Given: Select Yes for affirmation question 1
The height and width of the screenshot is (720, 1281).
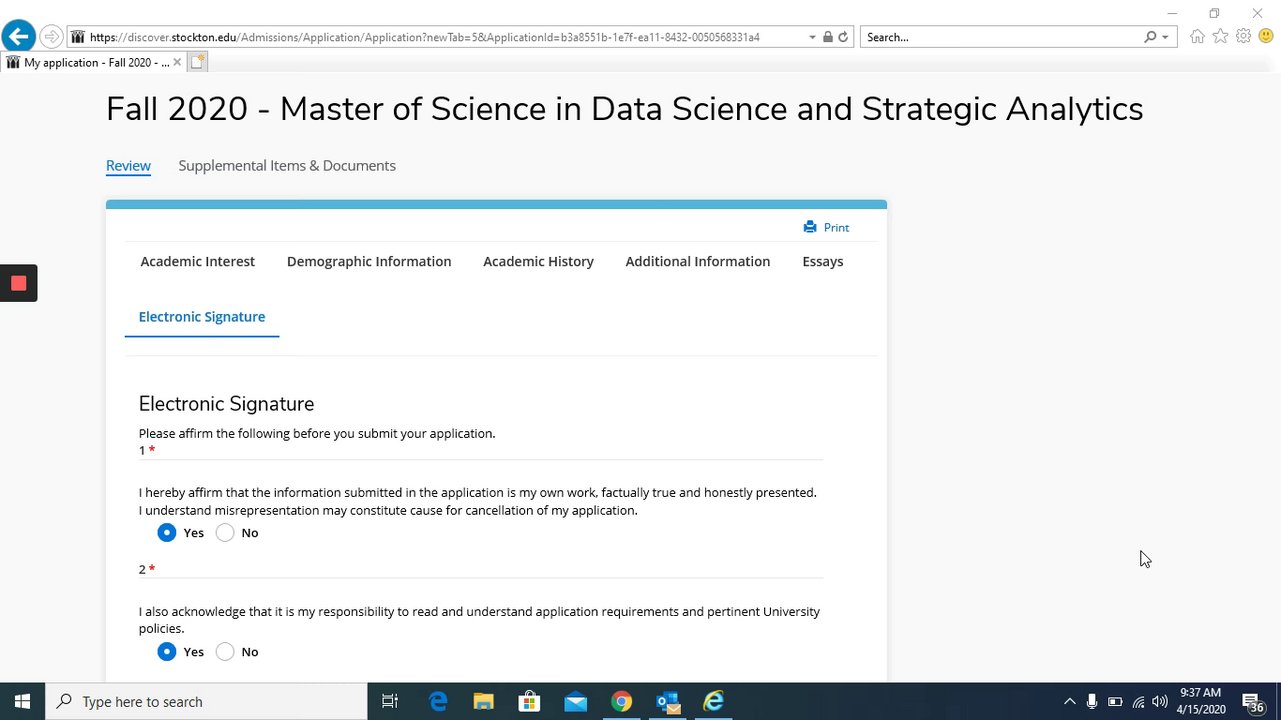Looking at the screenshot, I should click(167, 533).
